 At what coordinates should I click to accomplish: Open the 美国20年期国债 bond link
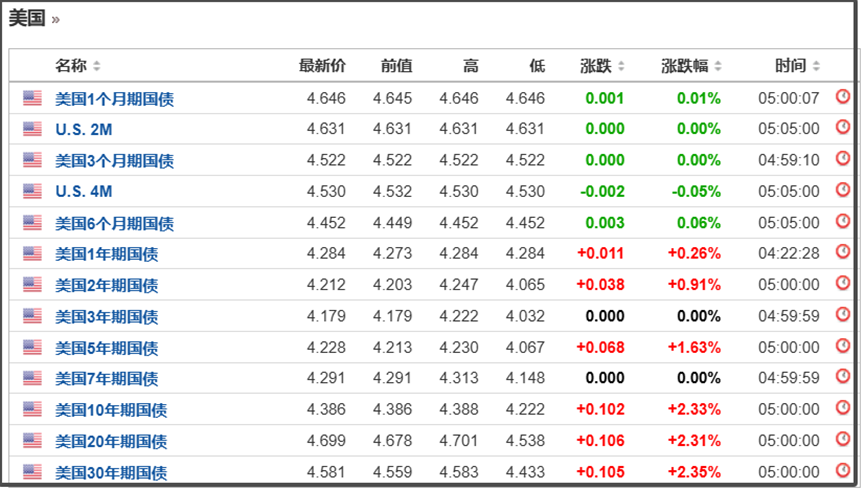tap(110, 441)
